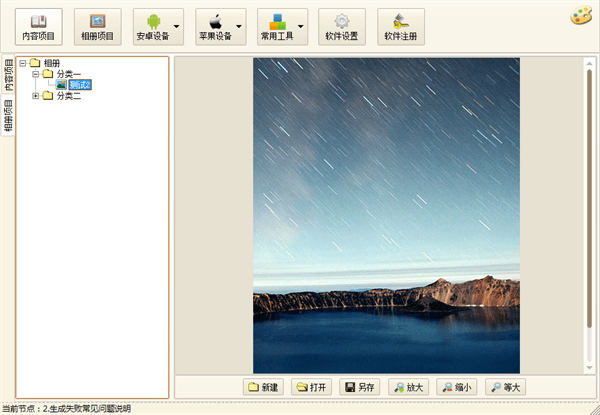Open the 内容项目 toolbar button
Viewport: 600px width, 415px height.
tap(39, 27)
